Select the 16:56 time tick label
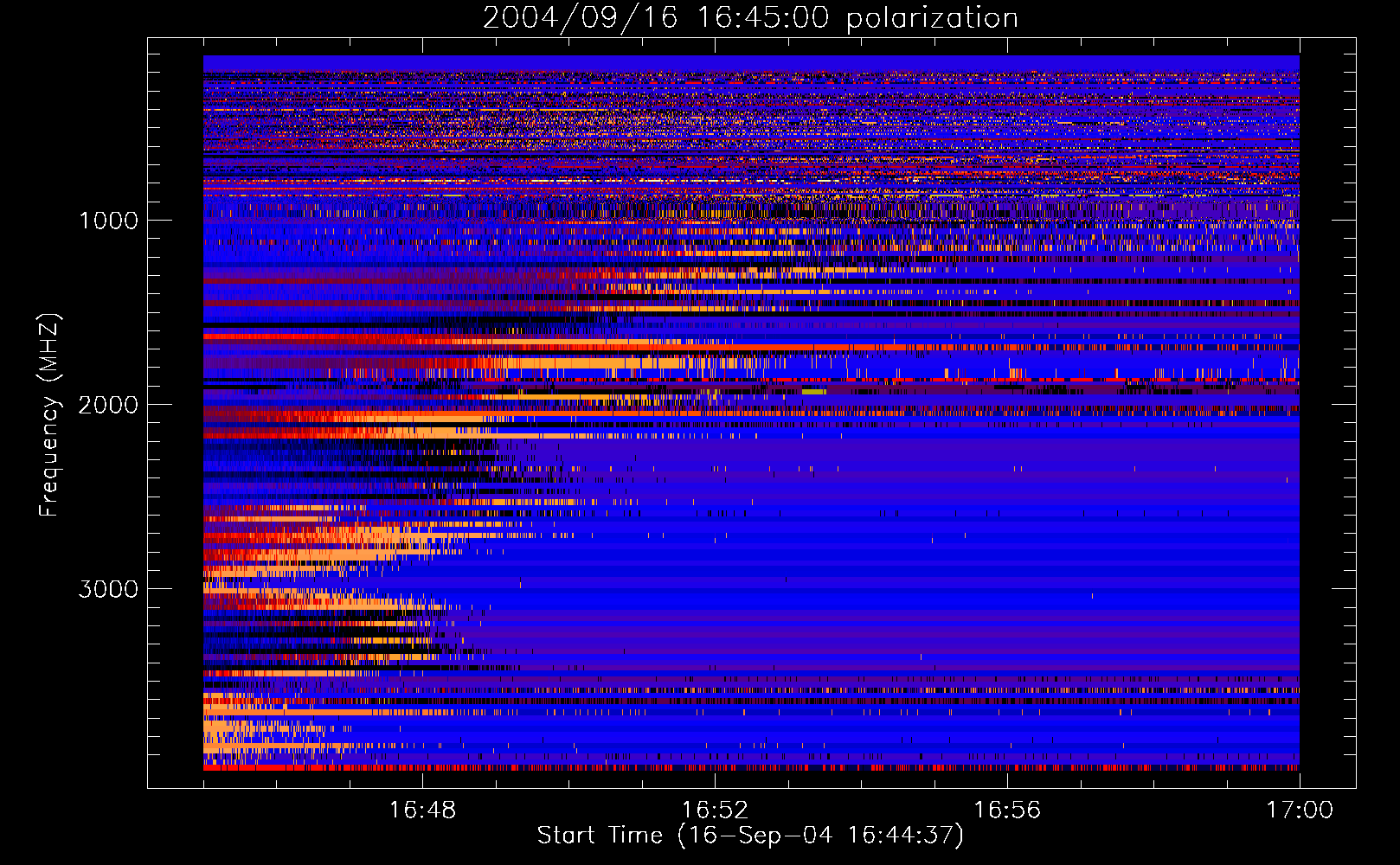The height and width of the screenshot is (865, 1400). pyautogui.click(x=1007, y=811)
